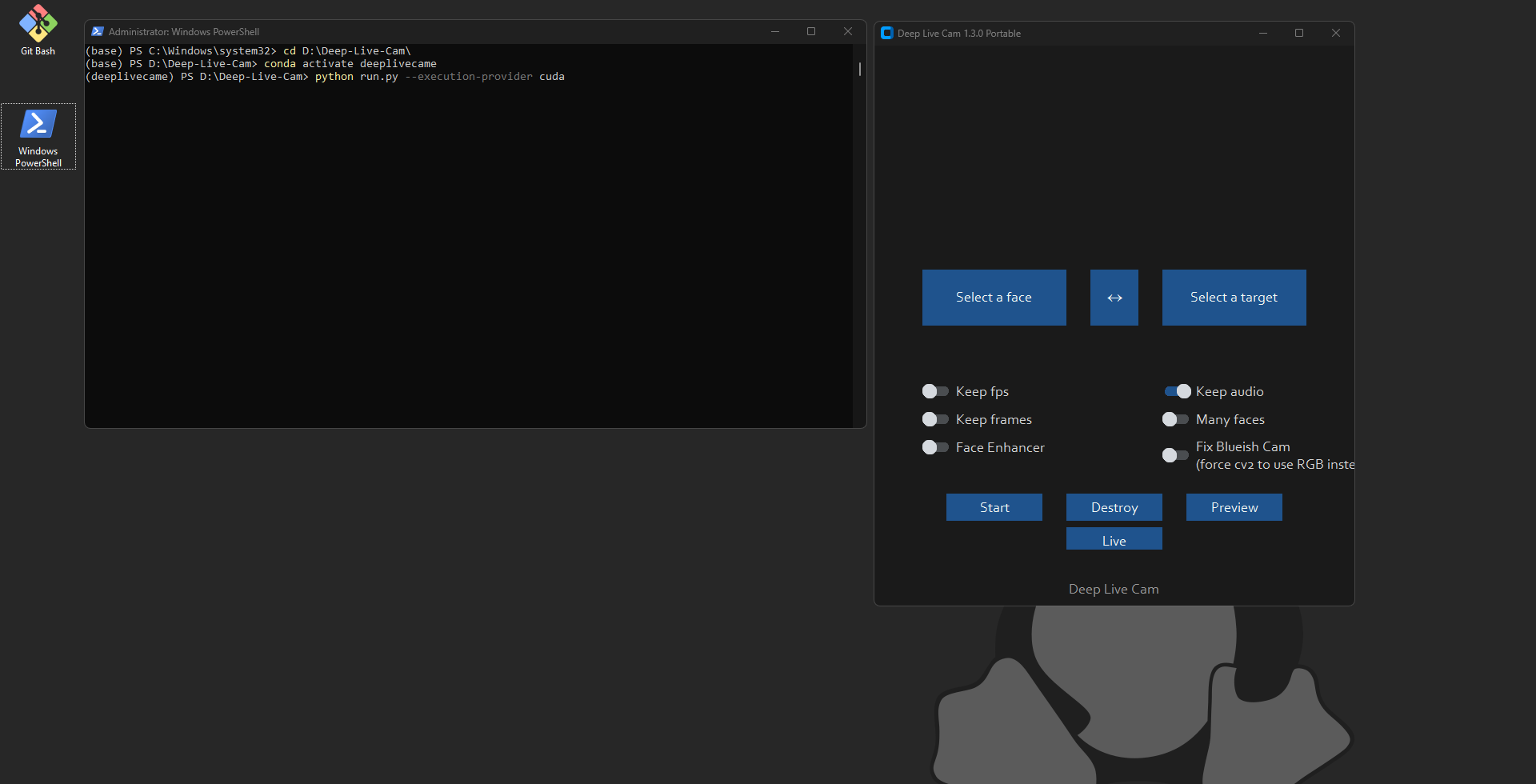Click the Select a face button
This screenshot has width=1536, height=784.
[994, 298]
